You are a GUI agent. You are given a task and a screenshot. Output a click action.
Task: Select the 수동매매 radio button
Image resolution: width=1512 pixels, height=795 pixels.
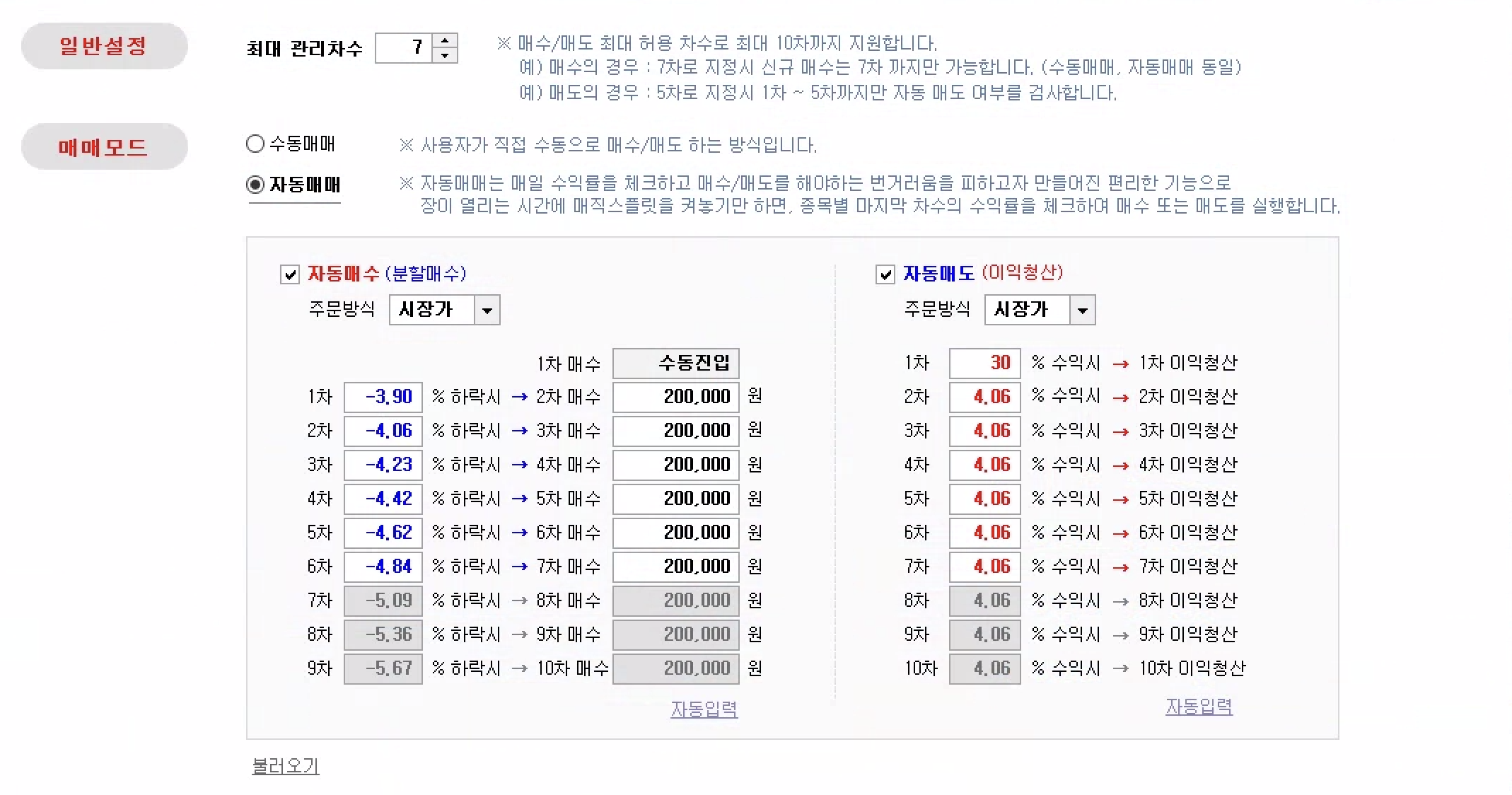pyautogui.click(x=255, y=144)
